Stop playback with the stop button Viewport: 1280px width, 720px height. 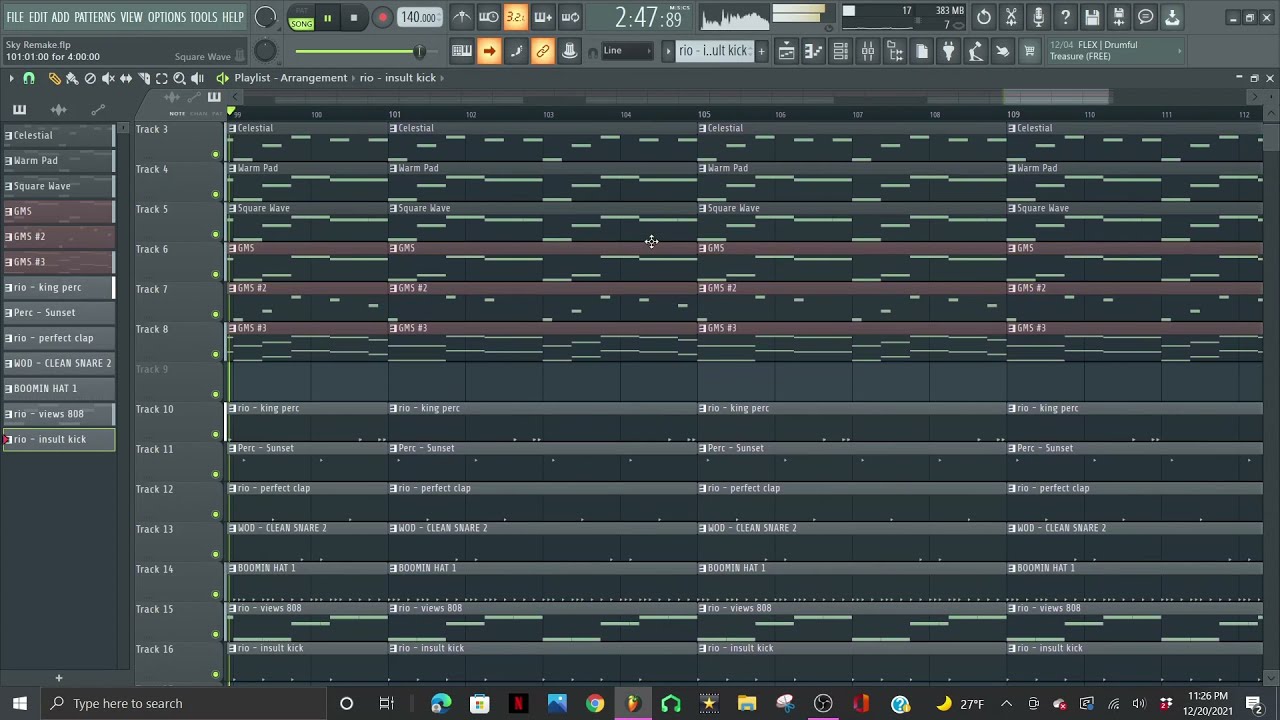(x=354, y=18)
